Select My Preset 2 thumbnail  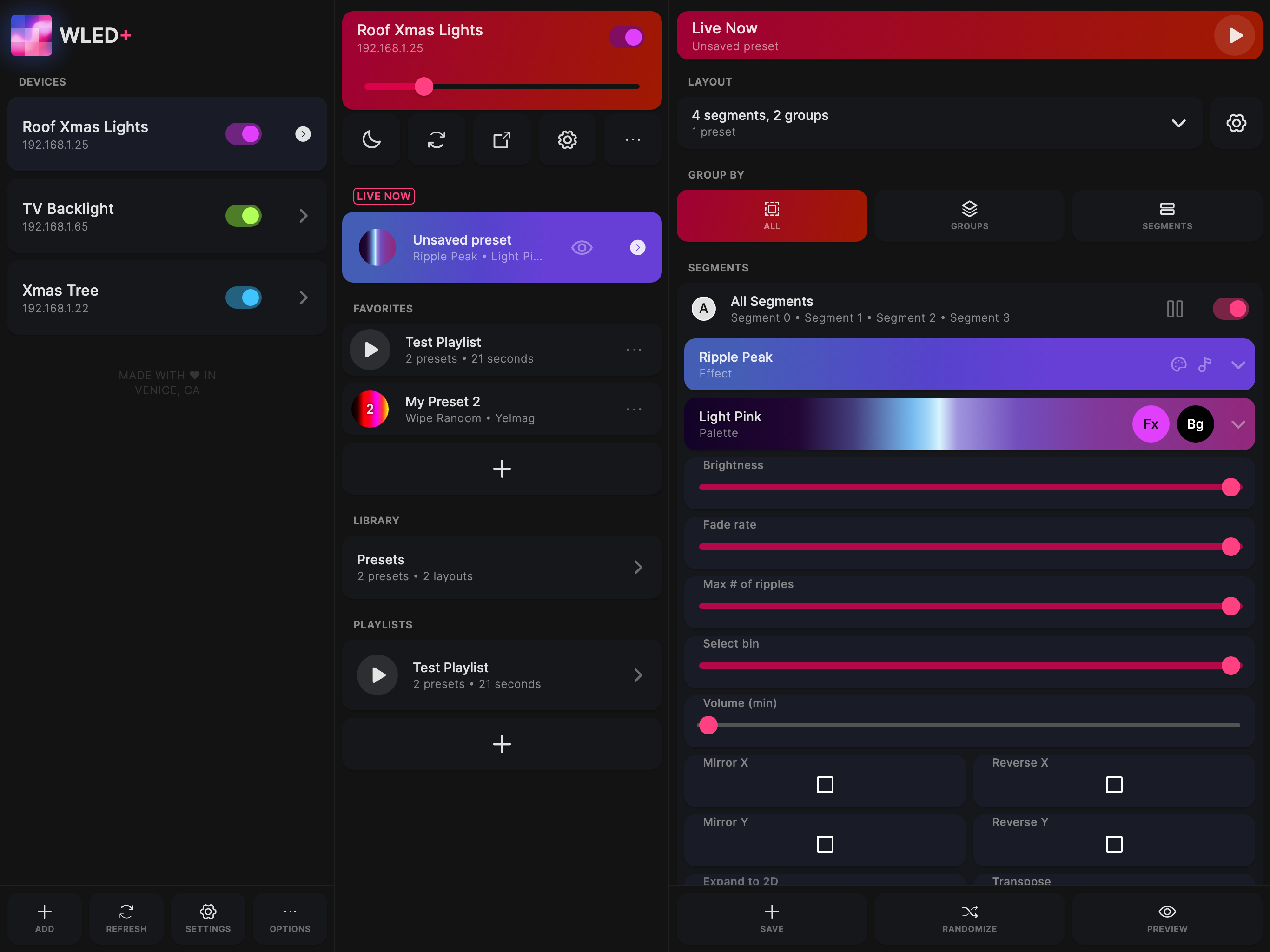pos(370,410)
